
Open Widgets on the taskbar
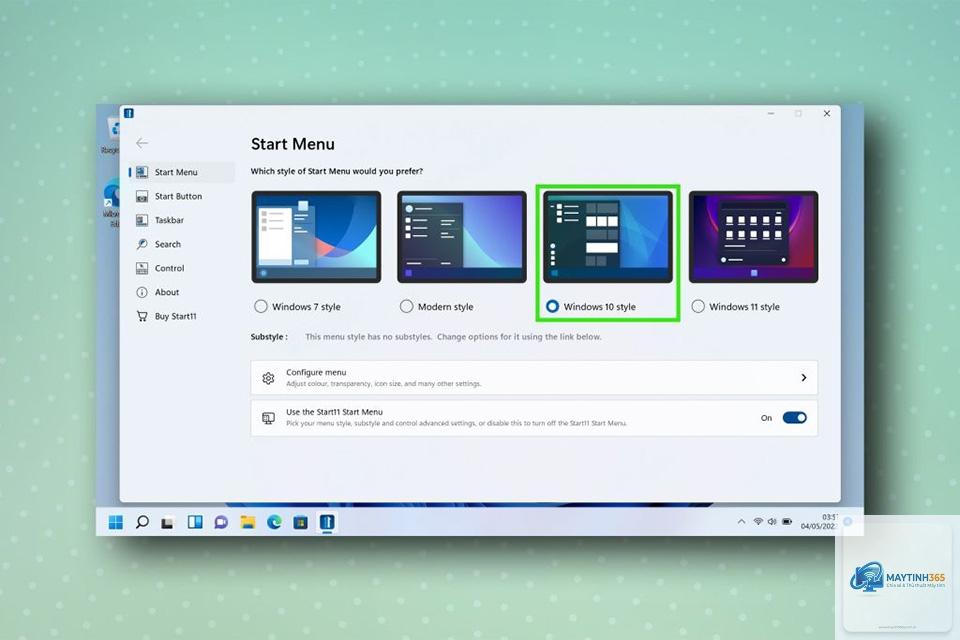[x=195, y=522]
